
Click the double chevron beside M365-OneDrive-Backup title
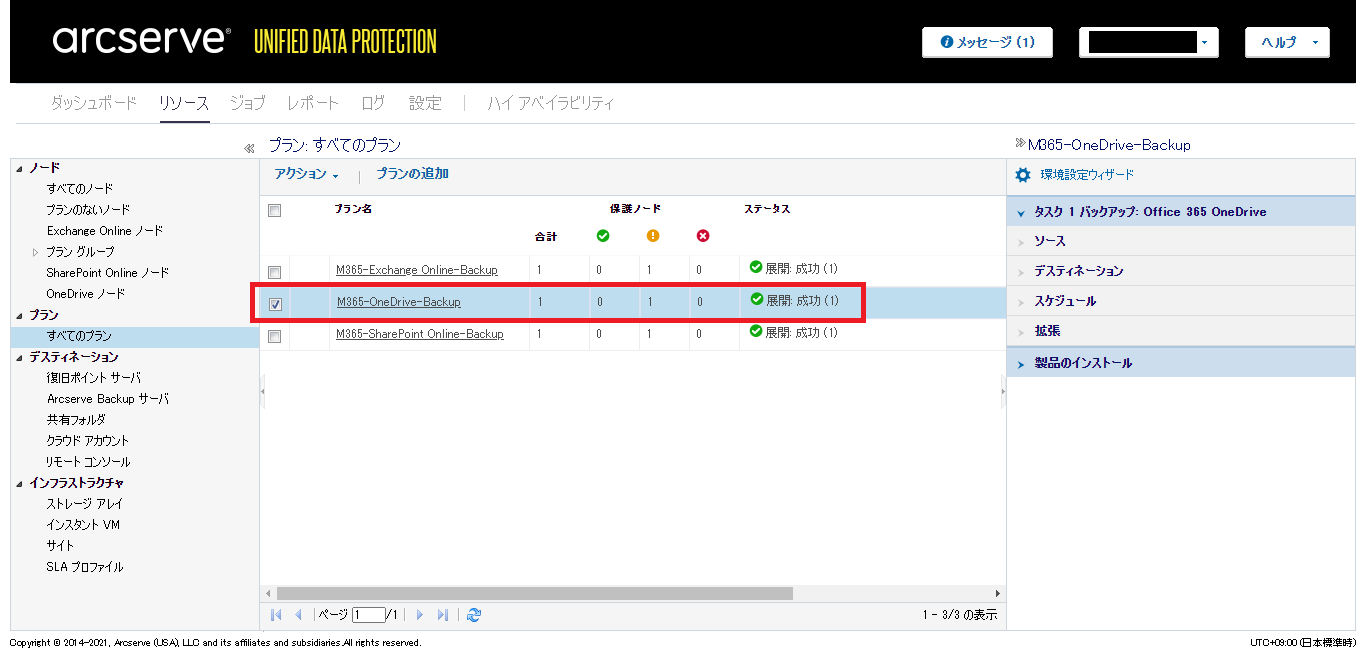click(x=1020, y=143)
